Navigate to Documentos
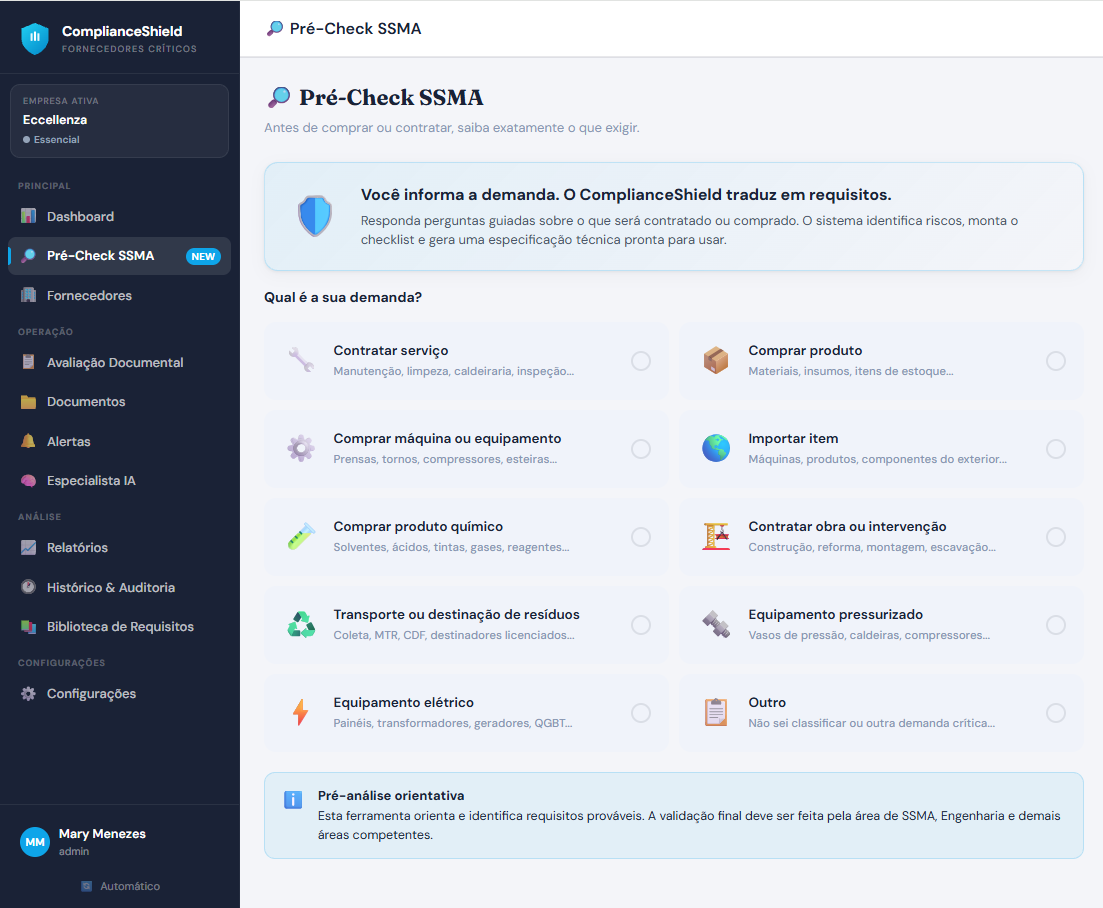Screen dimensions: 1103x908 [x=120, y=402]
